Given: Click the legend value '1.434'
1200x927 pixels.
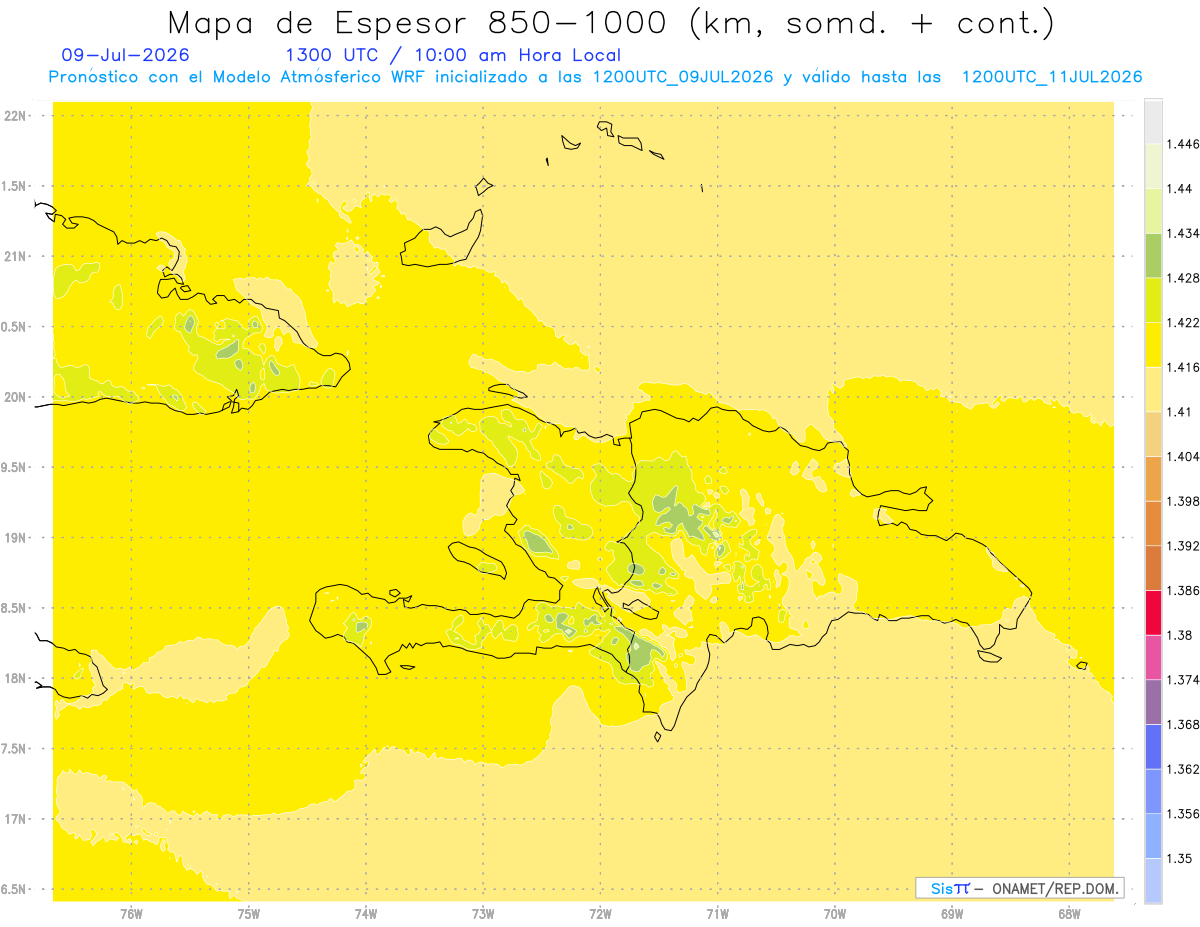Looking at the screenshot, I should (x=1185, y=233).
